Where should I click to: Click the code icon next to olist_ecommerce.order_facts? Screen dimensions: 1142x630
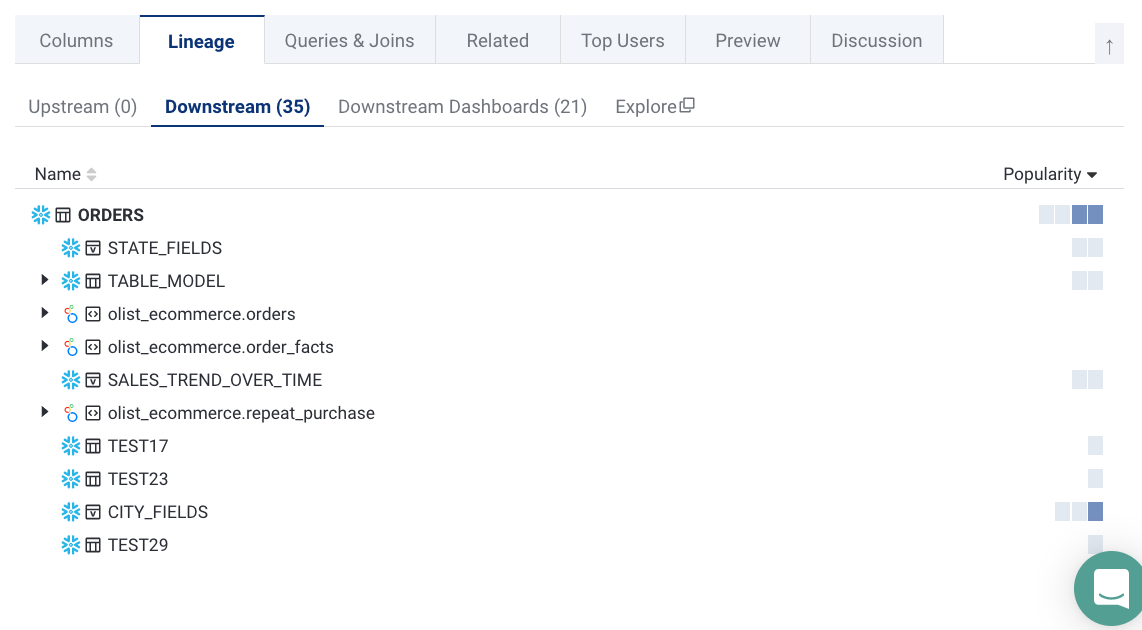tap(93, 347)
